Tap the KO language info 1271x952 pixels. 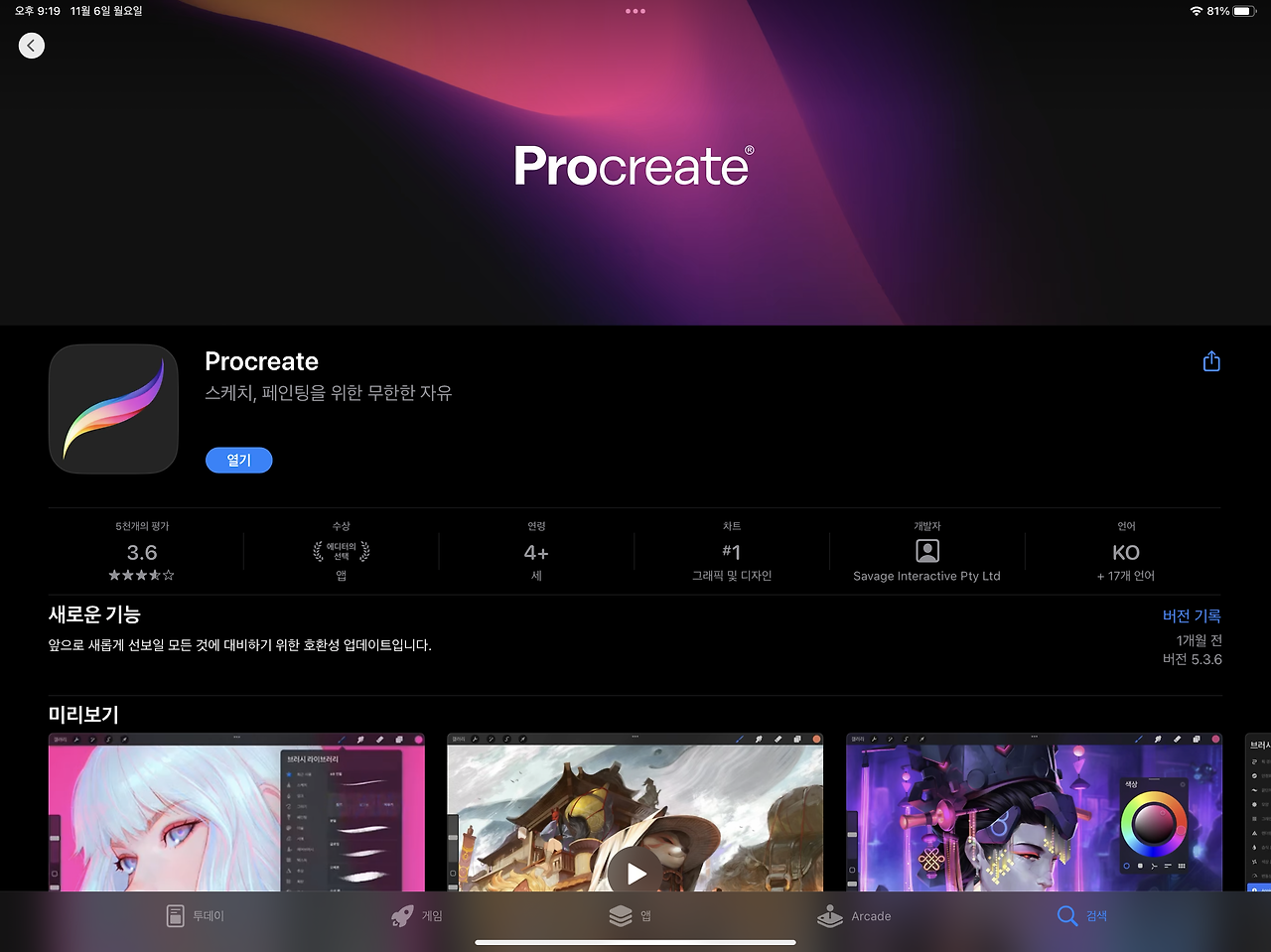coord(1126,553)
